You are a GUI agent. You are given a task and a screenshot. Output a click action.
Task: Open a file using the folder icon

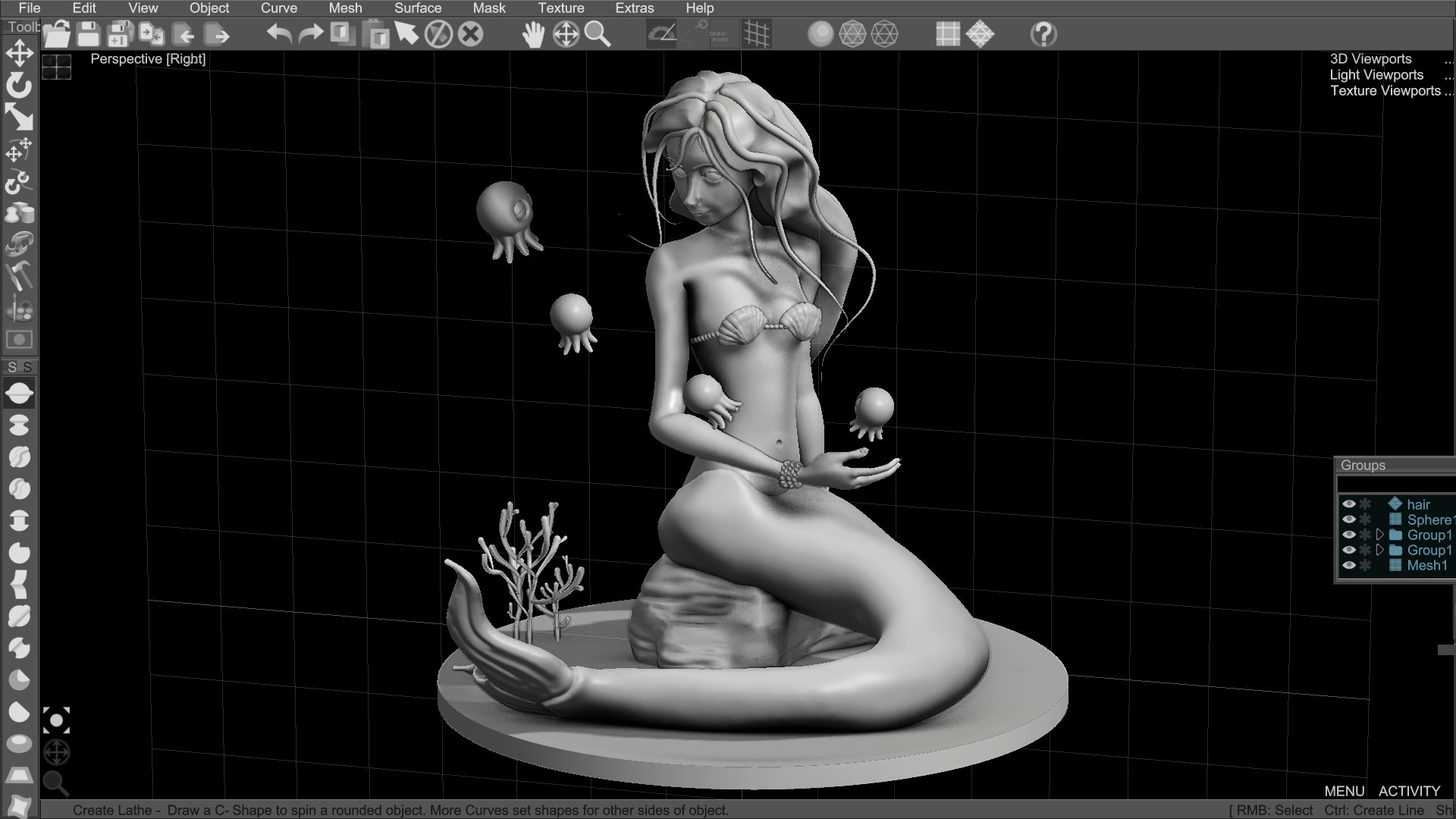(x=55, y=33)
